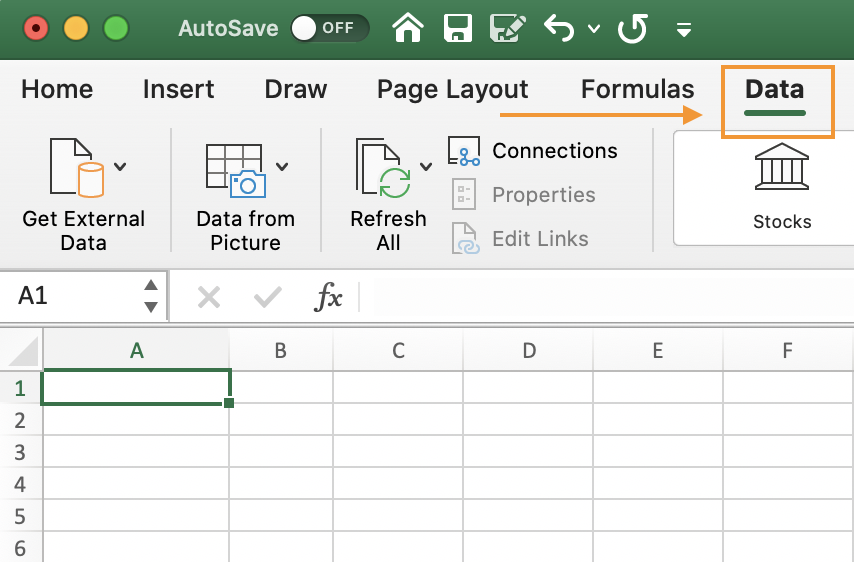Open the Name Box stepper arrows
The width and height of the screenshot is (854, 562).
click(x=151, y=296)
